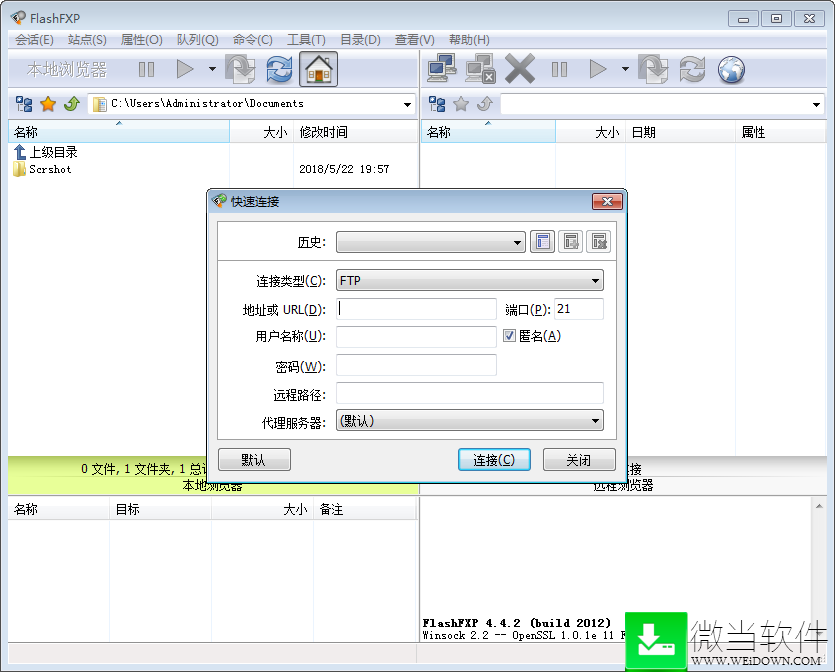Click the local favorites star icon

point(48,104)
